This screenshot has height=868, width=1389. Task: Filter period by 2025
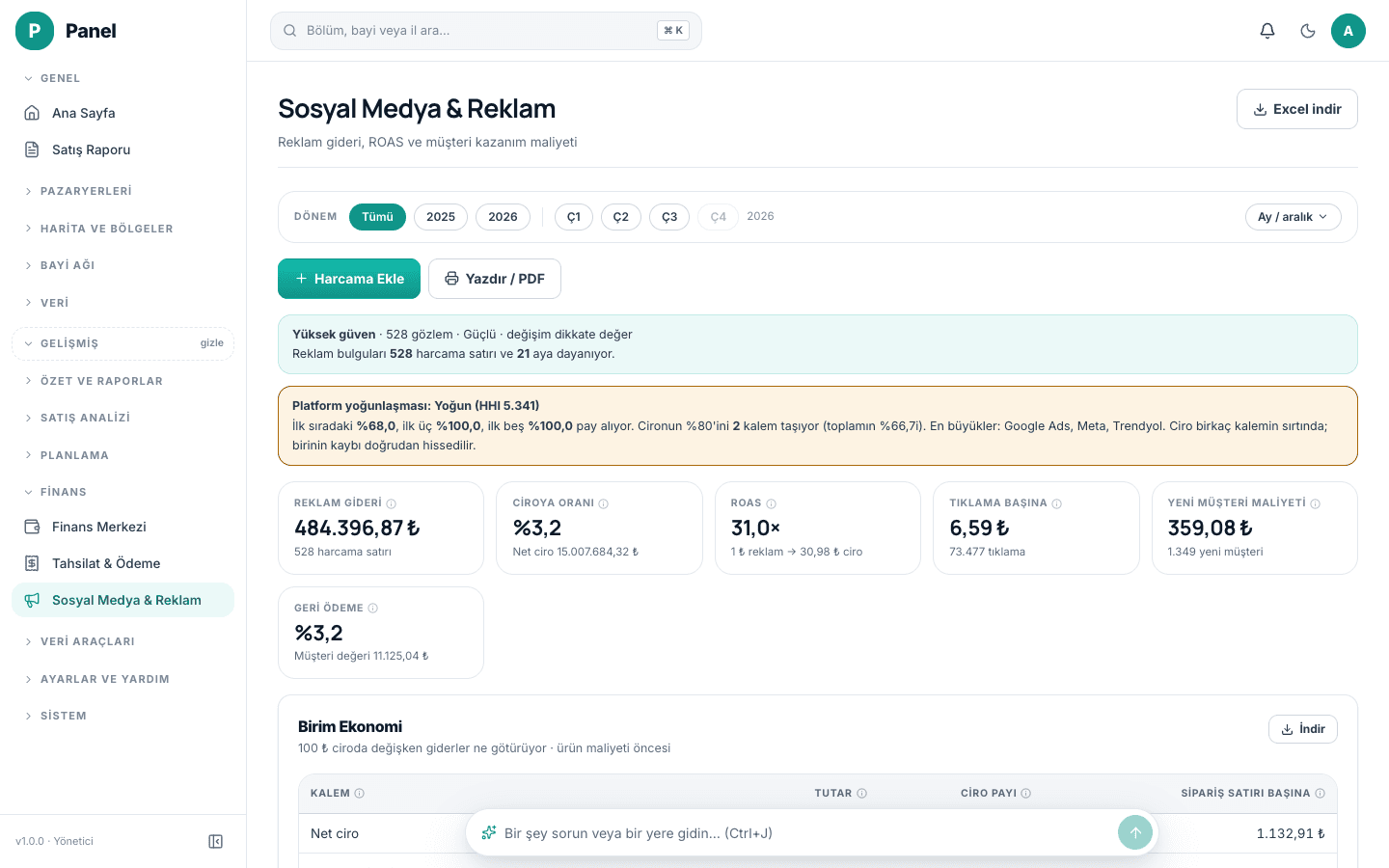[x=441, y=217]
